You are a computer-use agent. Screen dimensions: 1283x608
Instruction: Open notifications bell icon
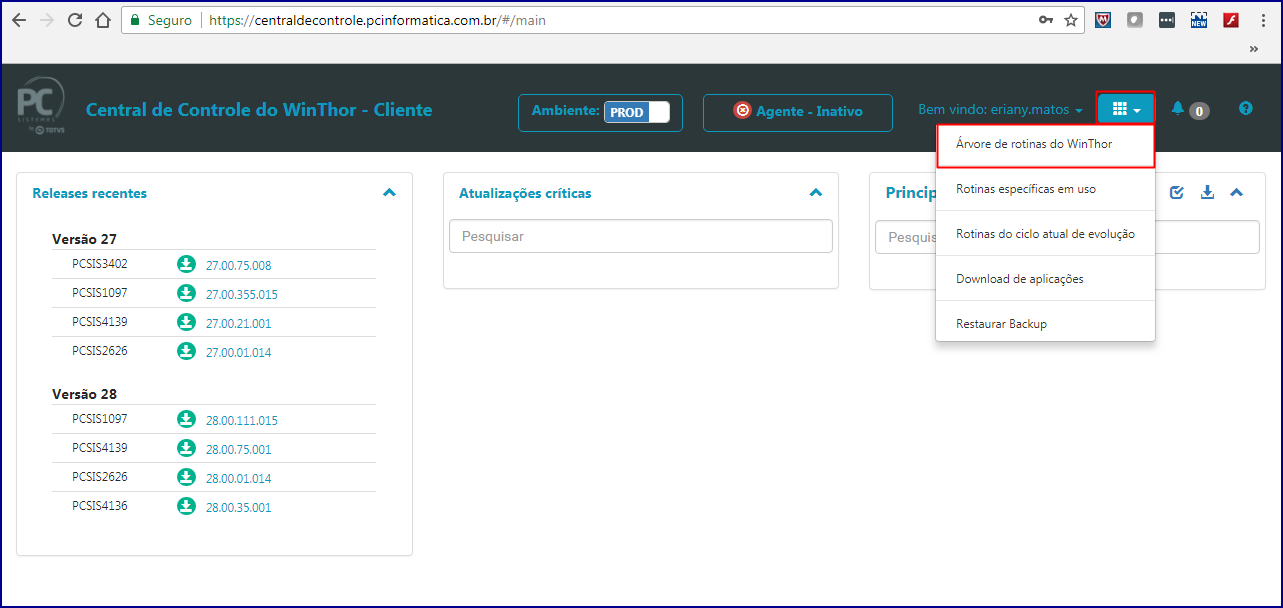(x=1178, y=109)
